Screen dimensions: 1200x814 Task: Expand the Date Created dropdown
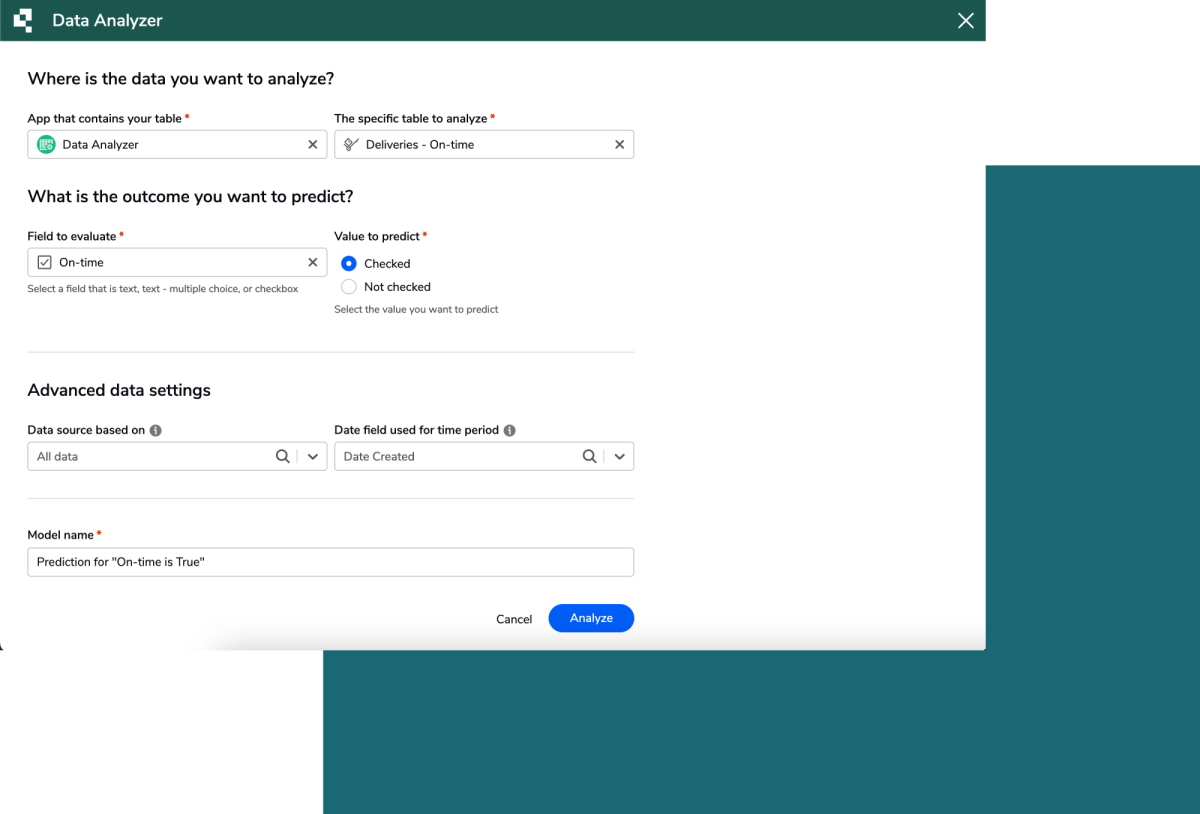tap(620, 456)
